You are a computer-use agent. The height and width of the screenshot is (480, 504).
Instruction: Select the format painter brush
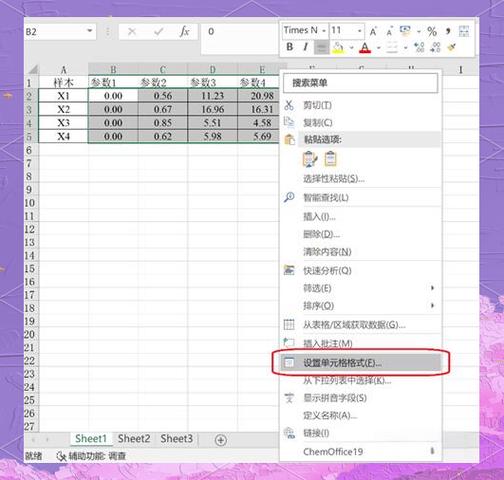(452, 47)
